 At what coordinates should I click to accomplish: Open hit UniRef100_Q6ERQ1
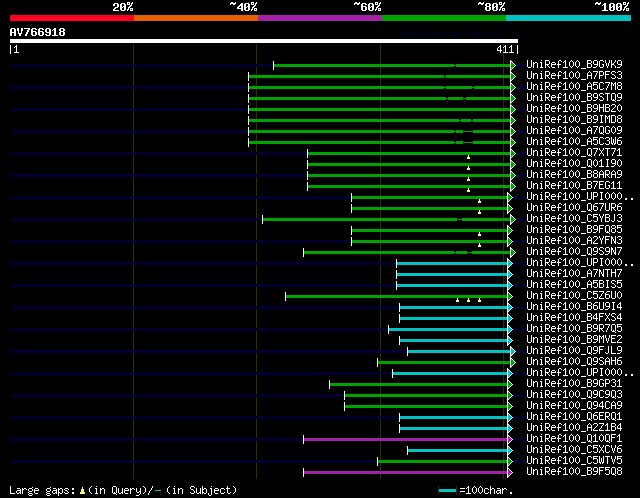(x=574, y=417)
